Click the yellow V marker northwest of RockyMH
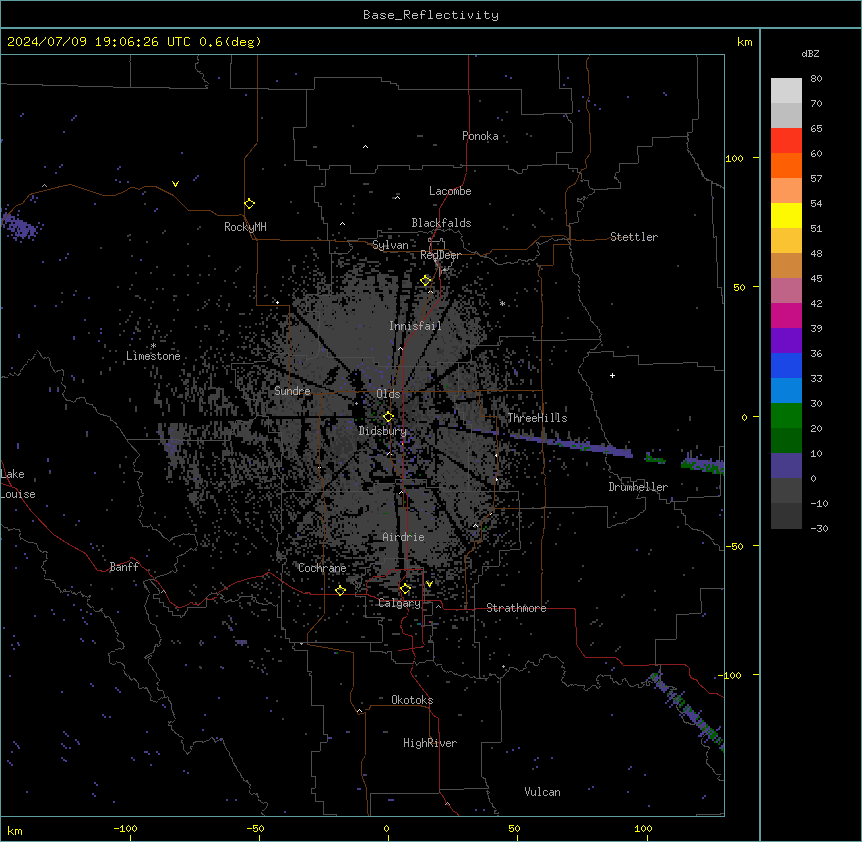 pyautogui.click(x=175, y=184)
